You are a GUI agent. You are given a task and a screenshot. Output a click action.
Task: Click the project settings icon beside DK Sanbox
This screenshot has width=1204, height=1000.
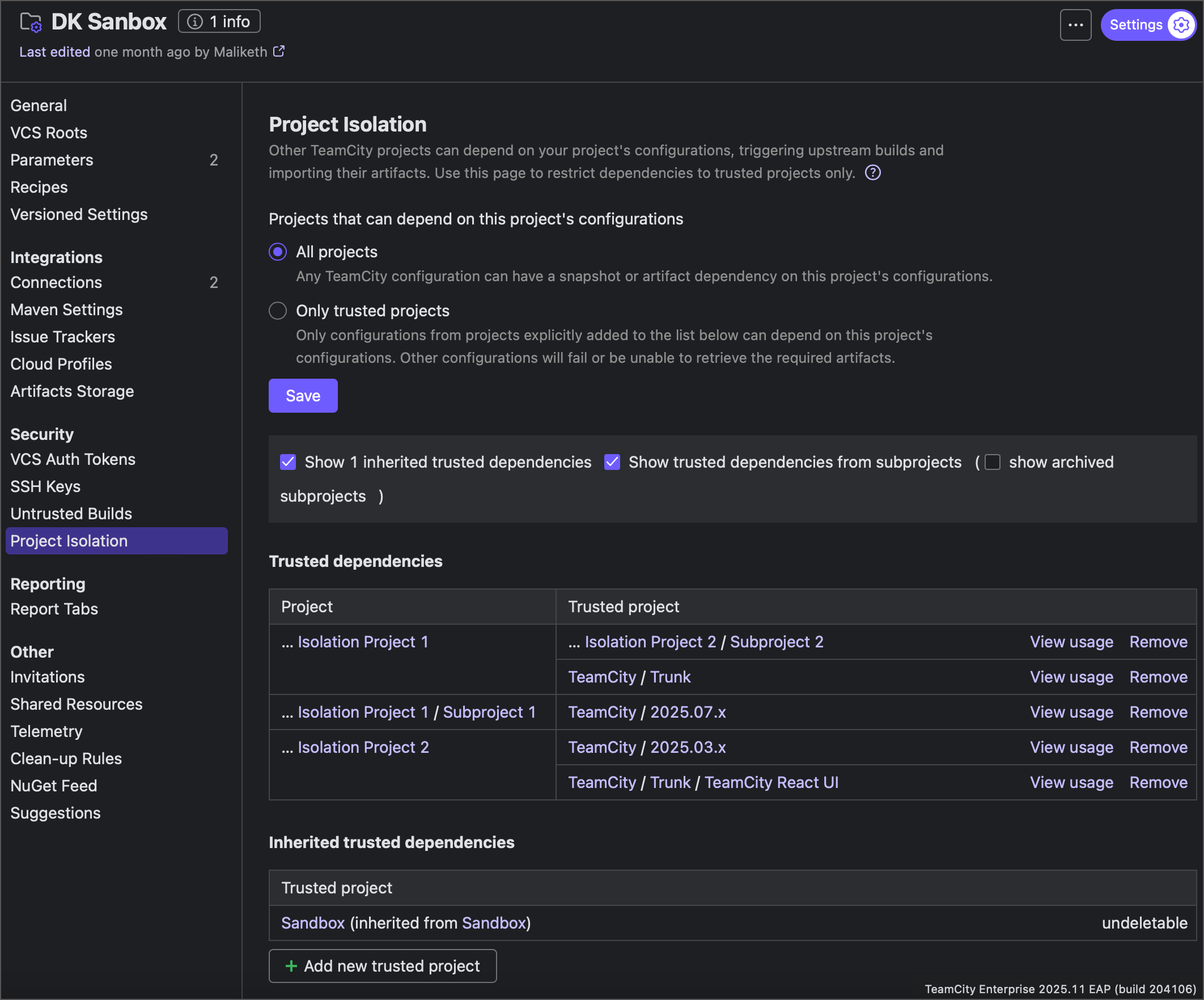coord(30,22)
